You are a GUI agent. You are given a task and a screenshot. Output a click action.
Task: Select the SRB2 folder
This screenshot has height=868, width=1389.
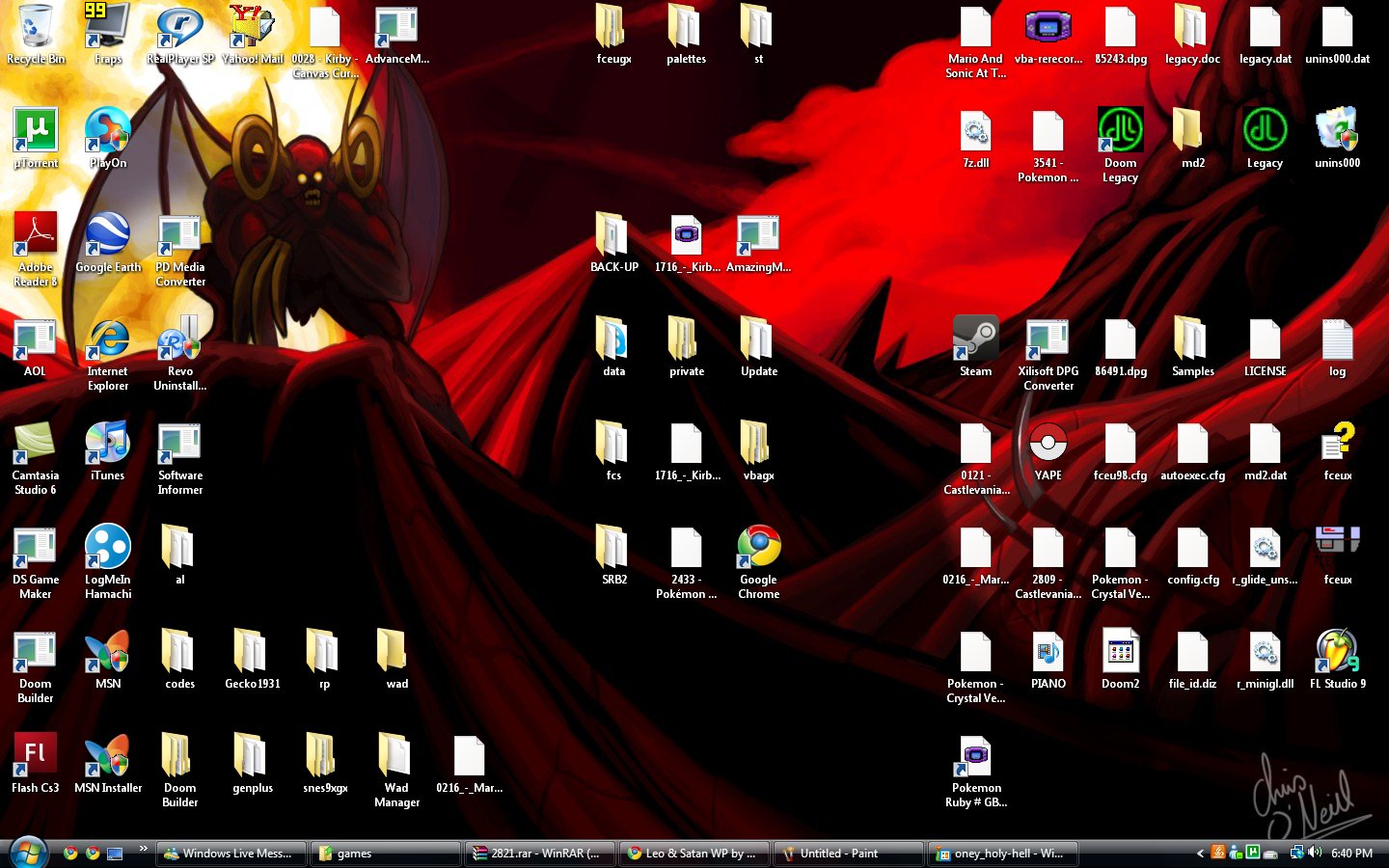coord(614,556)
